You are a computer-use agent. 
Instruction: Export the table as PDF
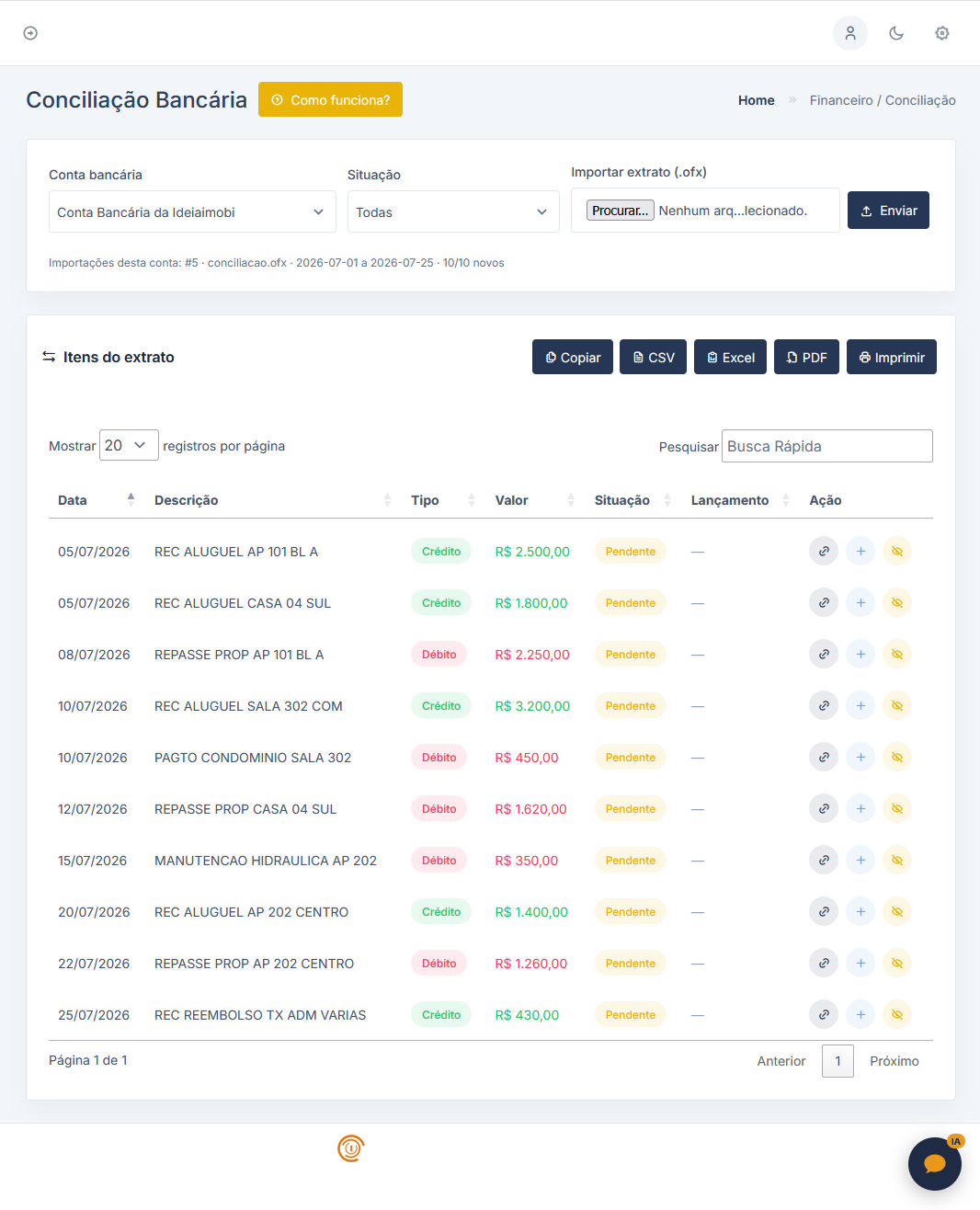[806, 357]
